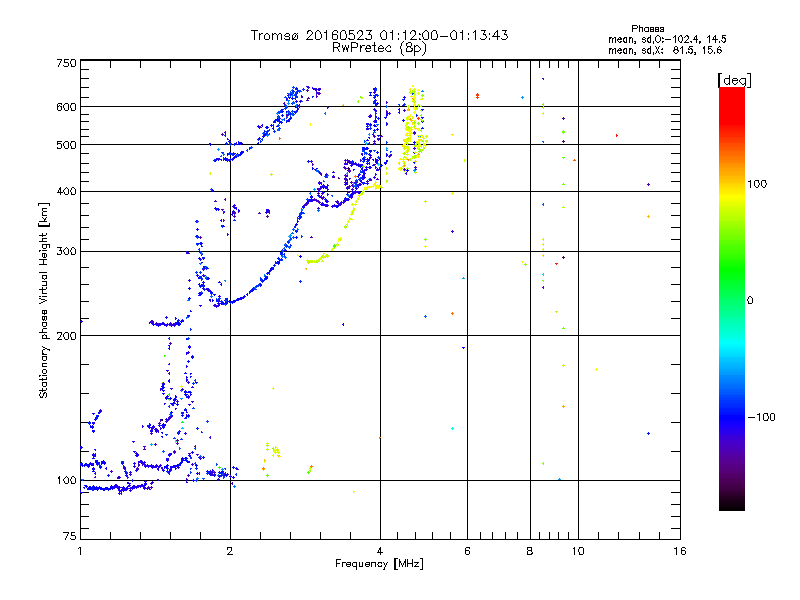Click y-axis tick label '400'

pyautogui.click(x=66, y=191)
